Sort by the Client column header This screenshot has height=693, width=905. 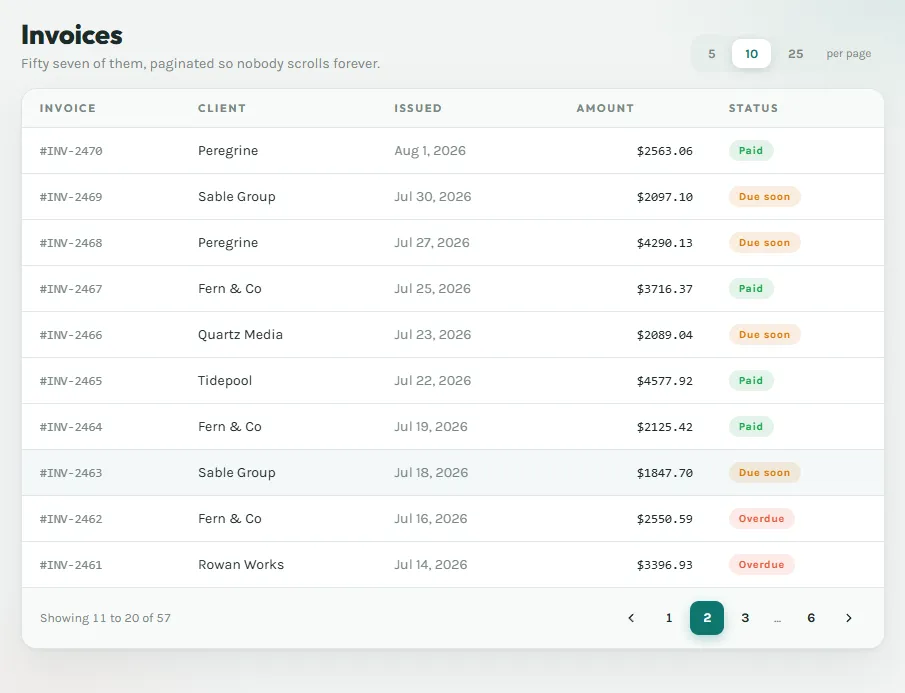pyautogui.click(x=222, y=108)
